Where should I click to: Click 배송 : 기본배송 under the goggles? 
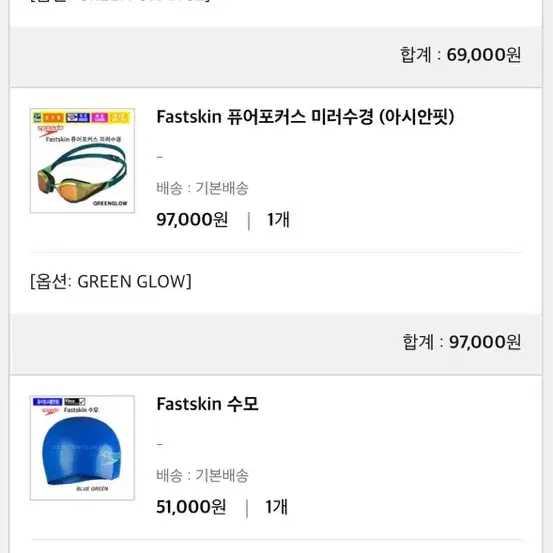coord(202,188)
